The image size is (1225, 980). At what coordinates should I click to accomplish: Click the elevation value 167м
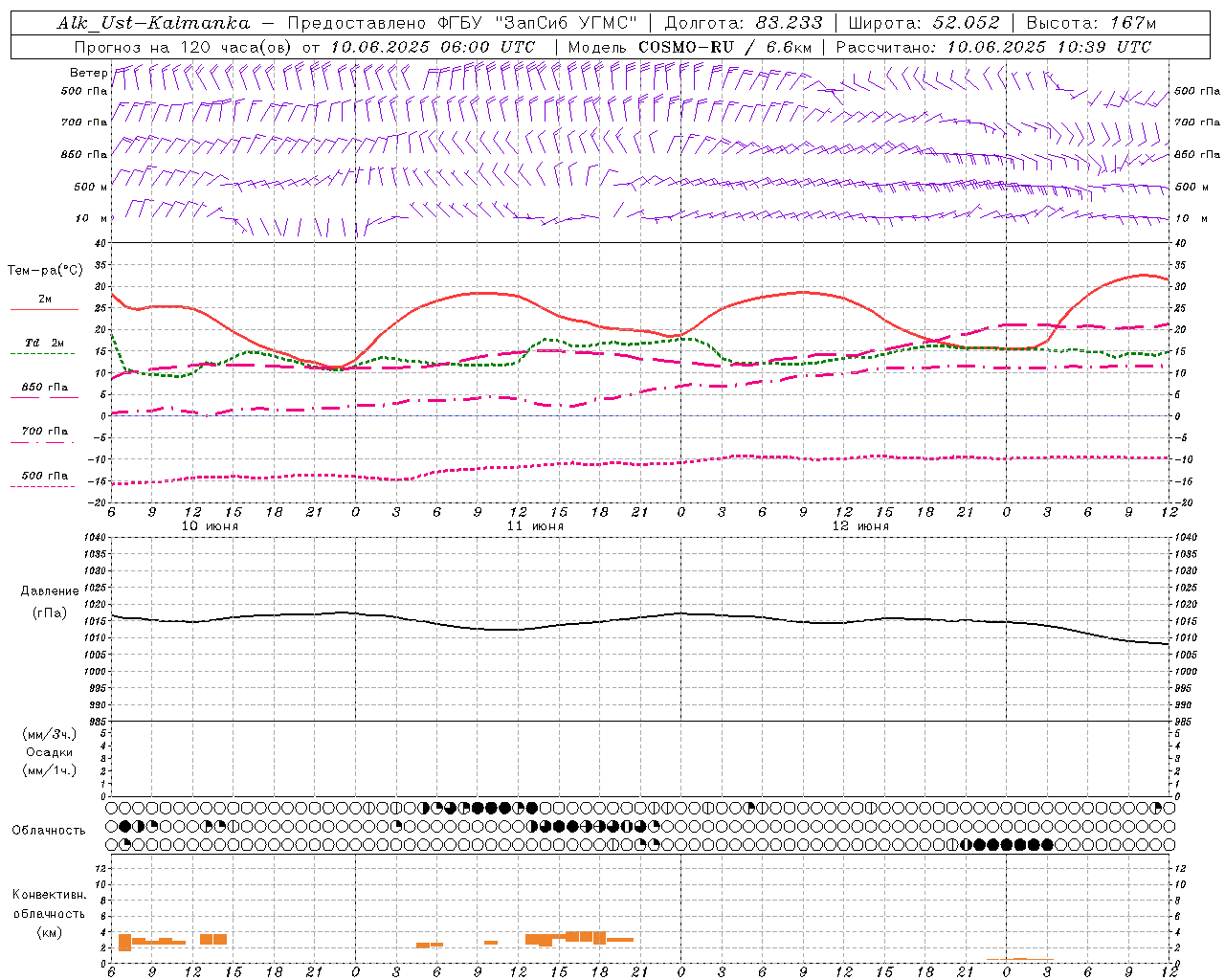pos(1133,24)
